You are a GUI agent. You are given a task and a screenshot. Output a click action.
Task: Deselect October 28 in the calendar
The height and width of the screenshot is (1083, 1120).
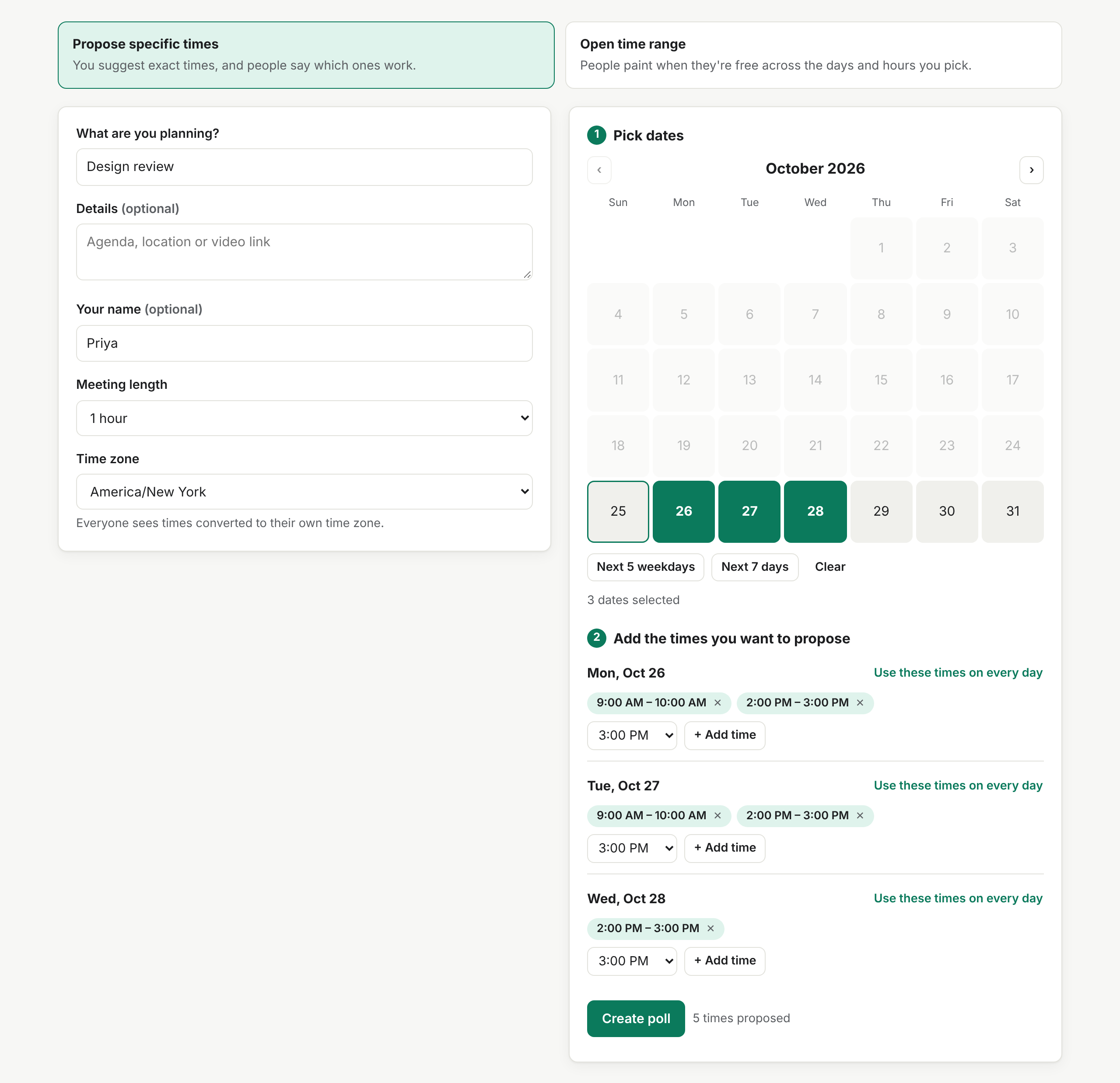815,511
